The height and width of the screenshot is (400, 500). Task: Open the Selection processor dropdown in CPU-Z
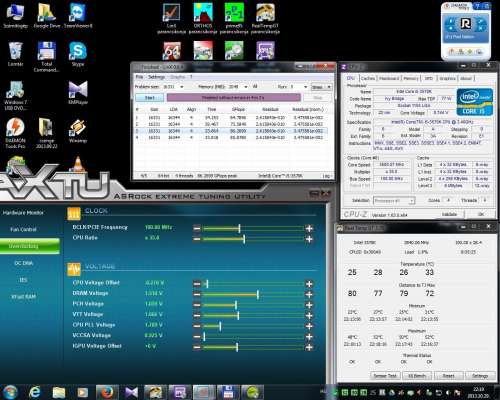coord(394,201)
